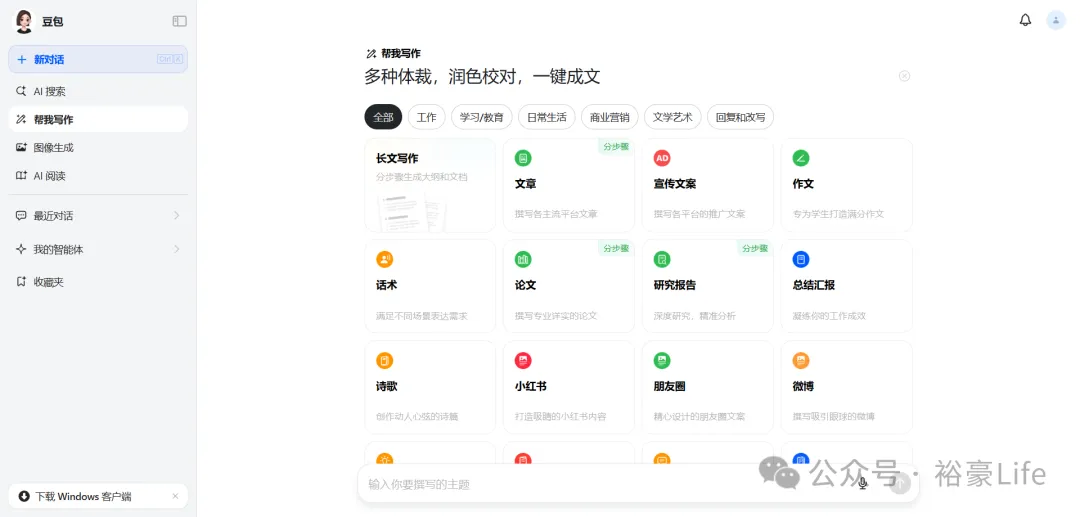The image size is (1080, 517).
Task: Click the red AD 宣传文案 icon
Action: (662, 158)
